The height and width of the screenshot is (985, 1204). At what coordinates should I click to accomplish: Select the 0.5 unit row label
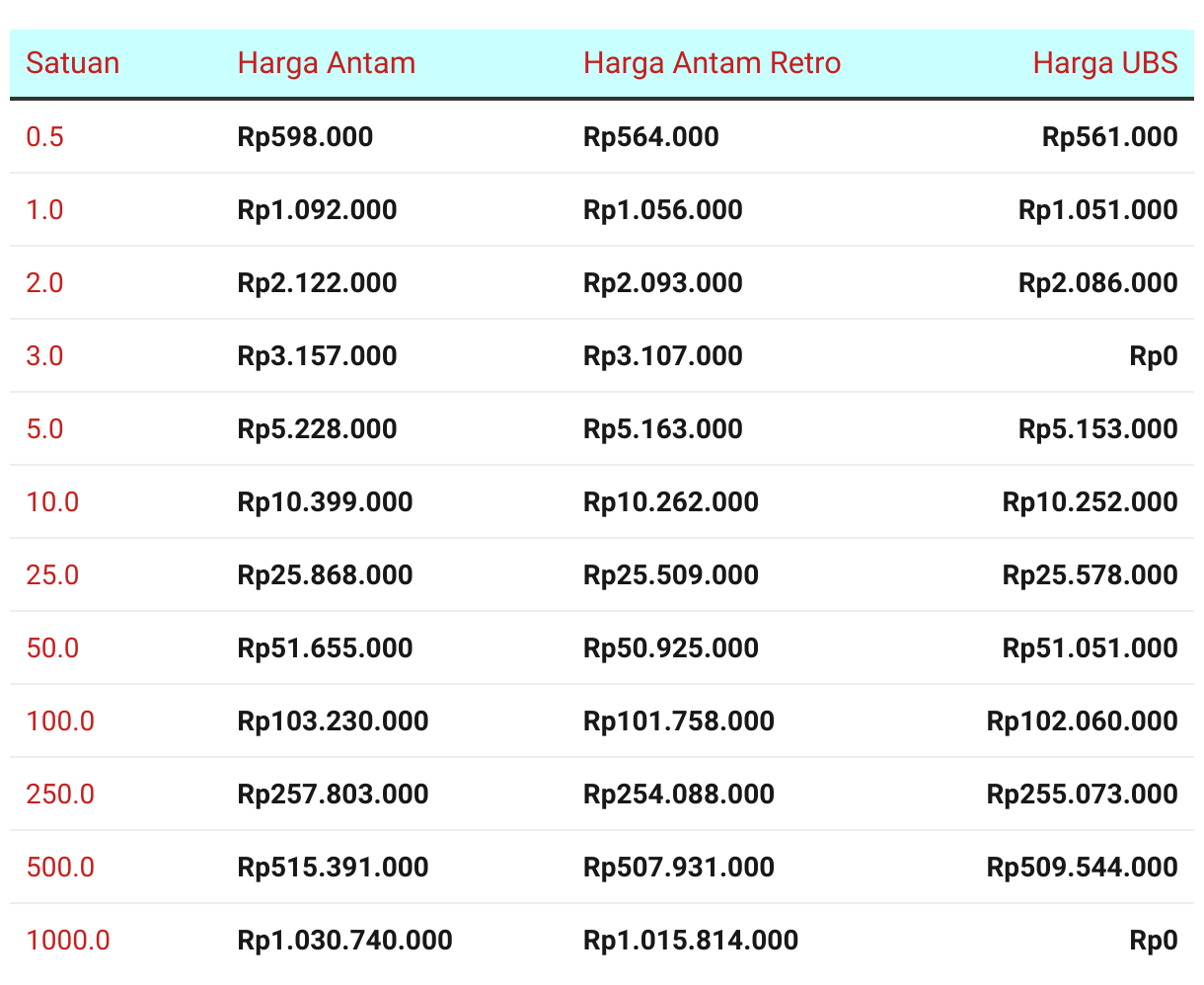44,136
